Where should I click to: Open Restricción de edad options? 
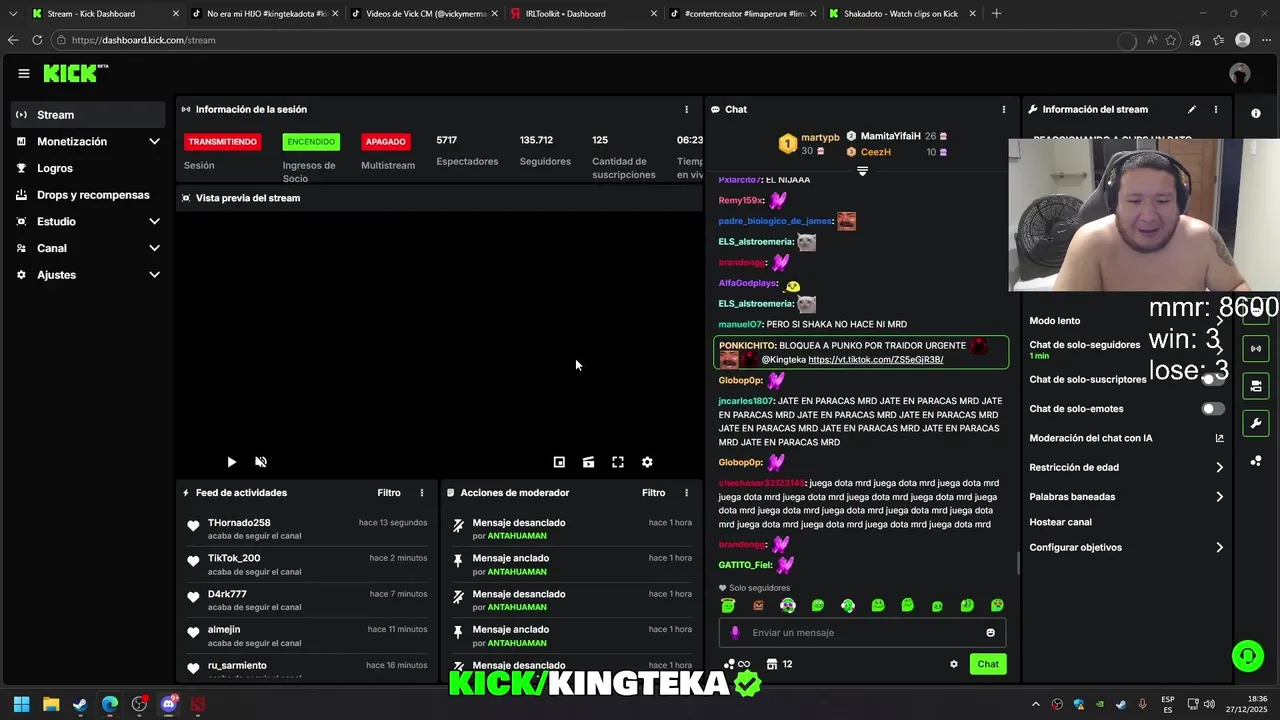(x=1126, y=467)
